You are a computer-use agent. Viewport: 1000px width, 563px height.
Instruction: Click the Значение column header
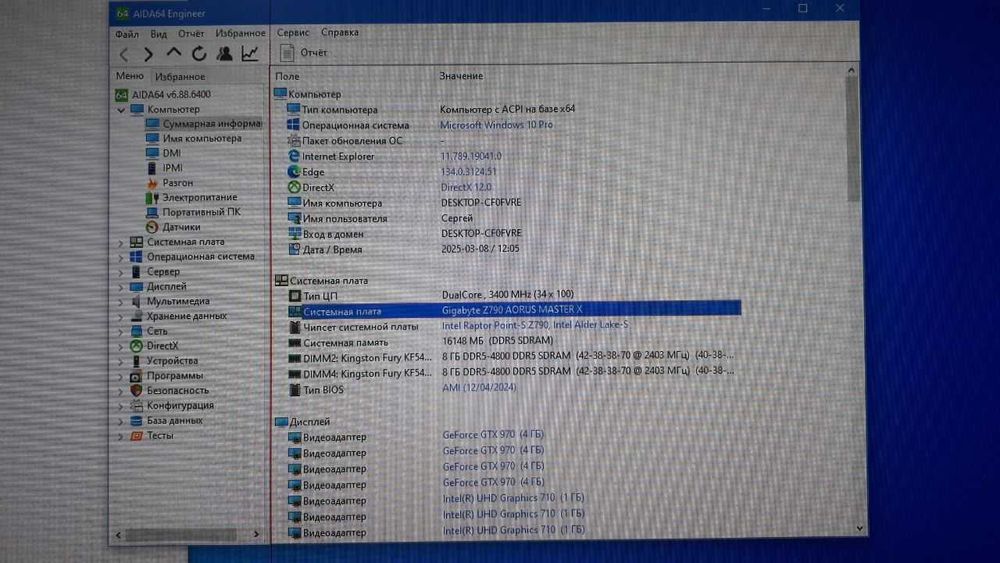tap(461, 76)
